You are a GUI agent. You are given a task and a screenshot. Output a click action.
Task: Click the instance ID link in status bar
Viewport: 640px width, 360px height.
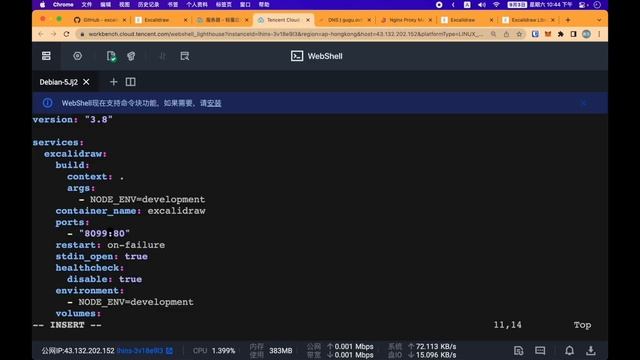(140, 351)
